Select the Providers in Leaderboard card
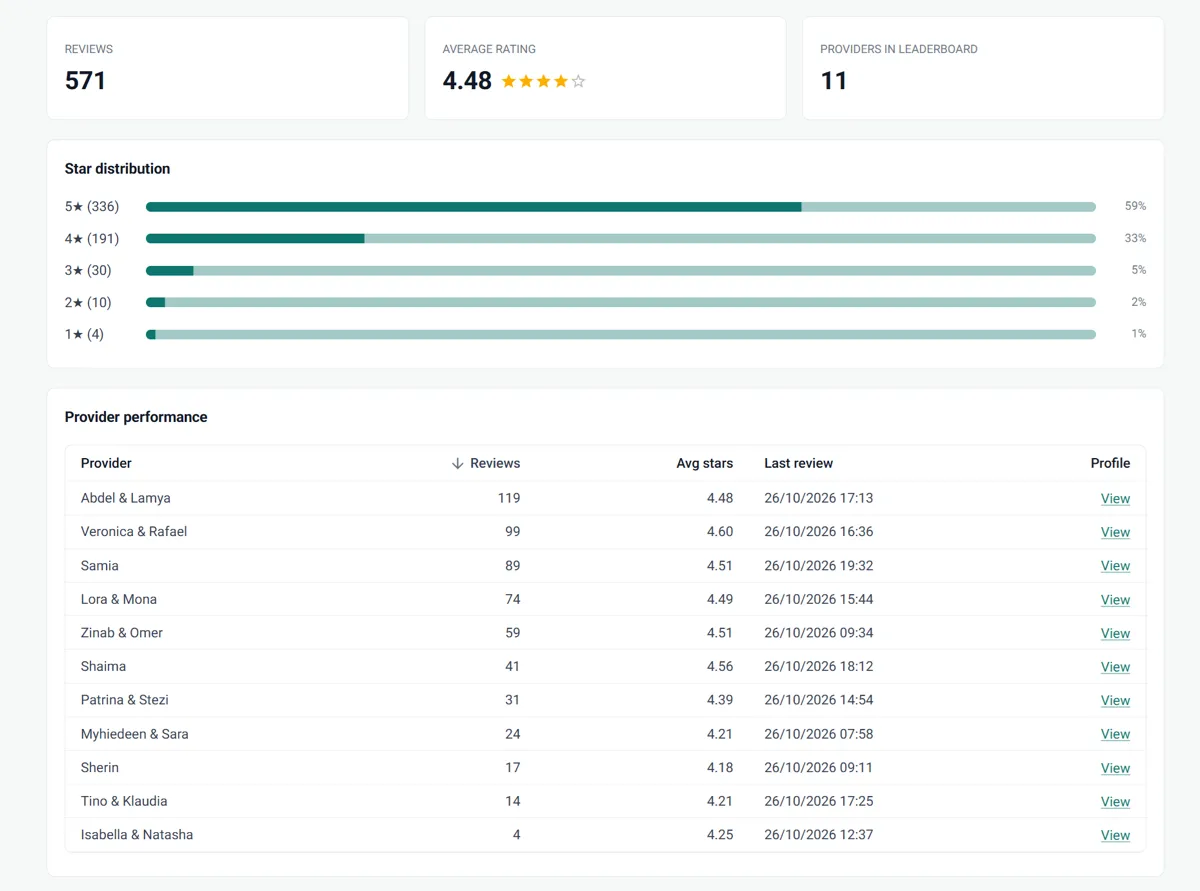Viewport: 1200px width, 891px height. click(x=983, y=68)
